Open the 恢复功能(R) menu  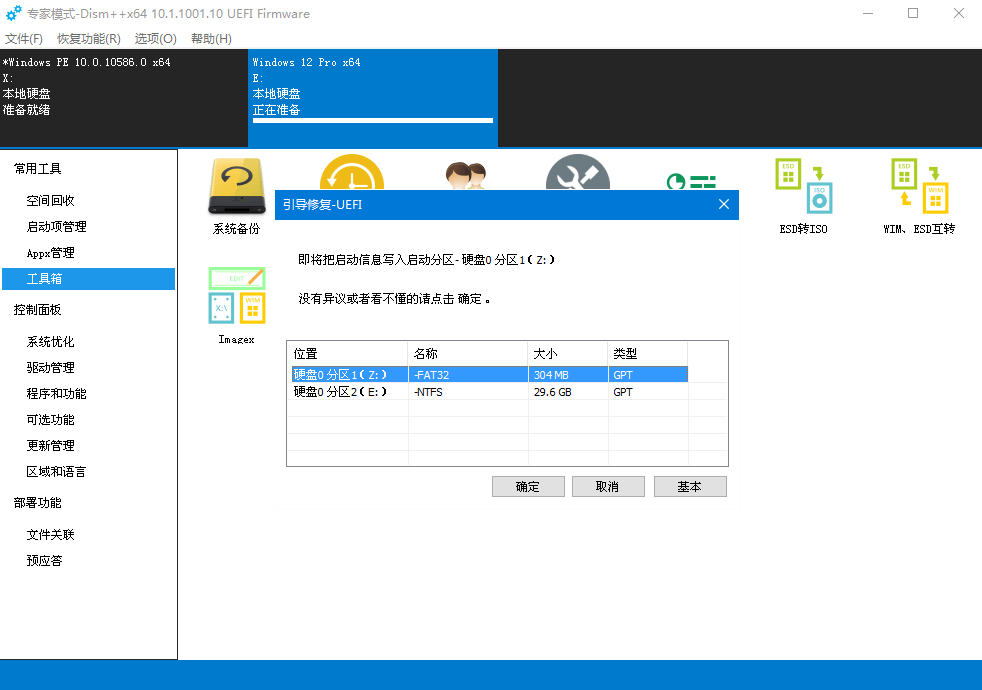89,39
